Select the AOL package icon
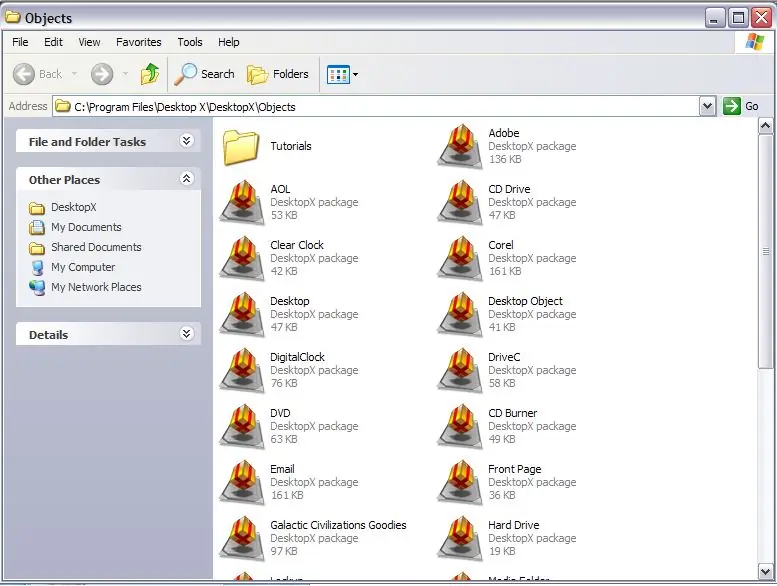777x586 pixels. [242, 203]
